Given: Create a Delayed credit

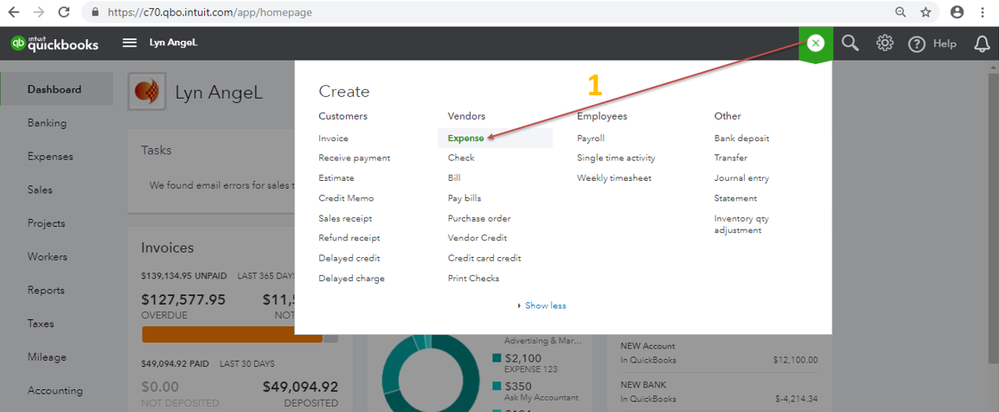Looking at the screenshot, I should (349, 258).
